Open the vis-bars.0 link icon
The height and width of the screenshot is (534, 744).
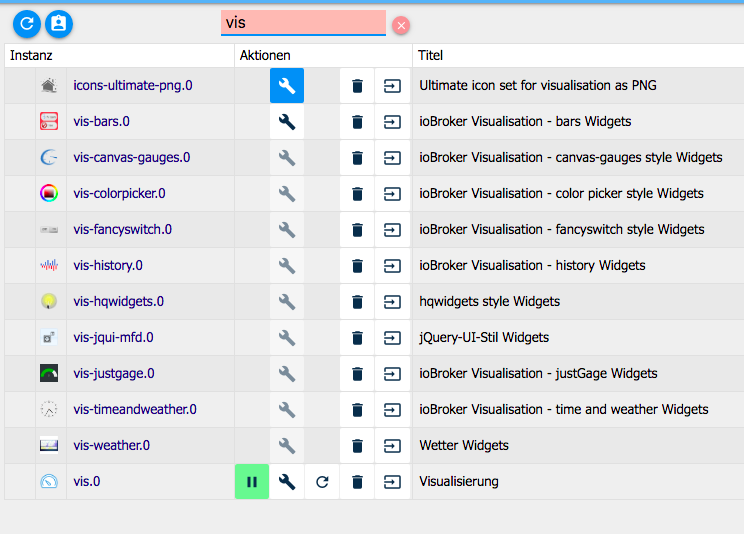[392, 122]
